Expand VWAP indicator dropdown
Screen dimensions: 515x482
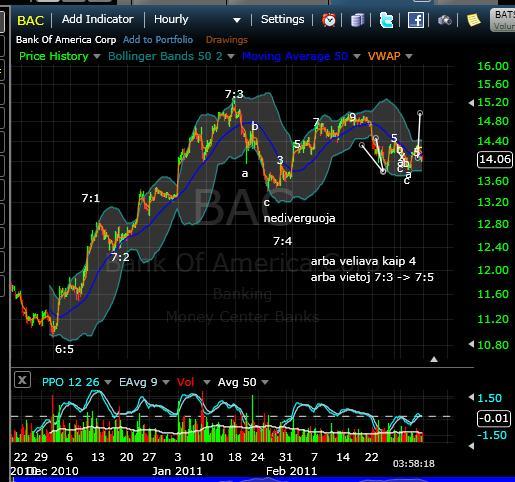[409, 56]
